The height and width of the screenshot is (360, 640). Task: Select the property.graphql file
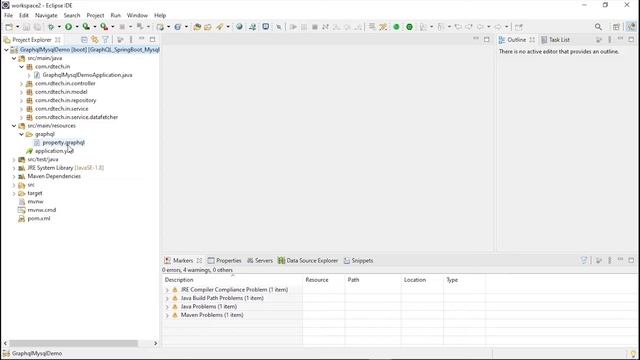pos(63,143)
